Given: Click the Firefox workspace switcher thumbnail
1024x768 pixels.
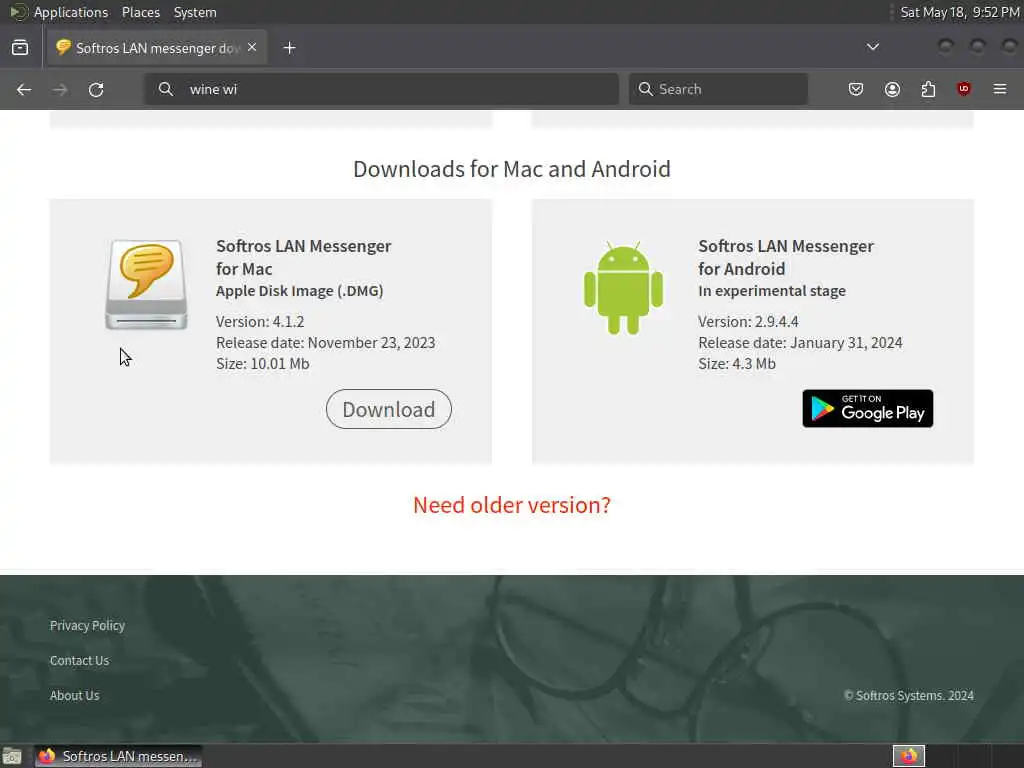Looking at the screenshot, I should 909,756.
